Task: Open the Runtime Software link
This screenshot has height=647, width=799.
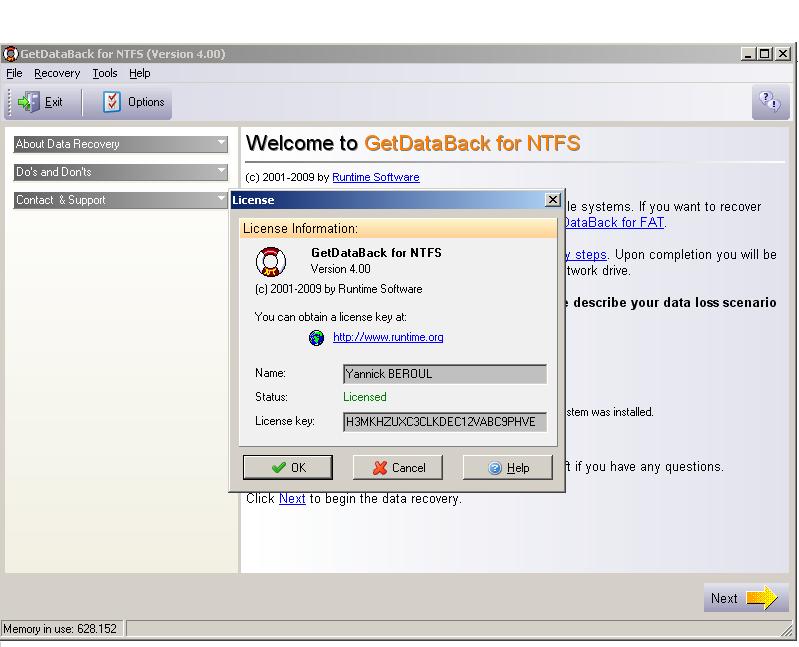Action: [x=376, y=177]
